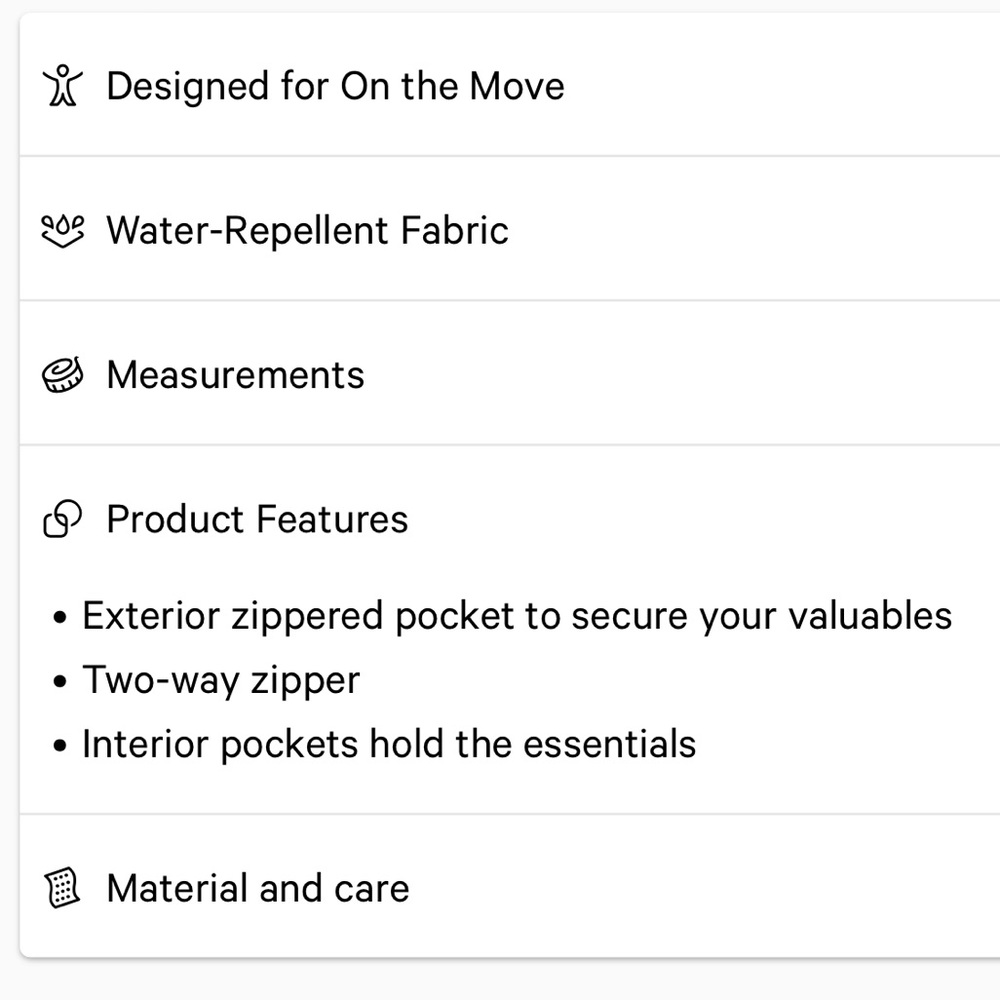Image resolution: width=1000 pixels, height=1000 pixels.
Task: Click the overlapping shapes Product Features icon
Action: coord(62,520)
